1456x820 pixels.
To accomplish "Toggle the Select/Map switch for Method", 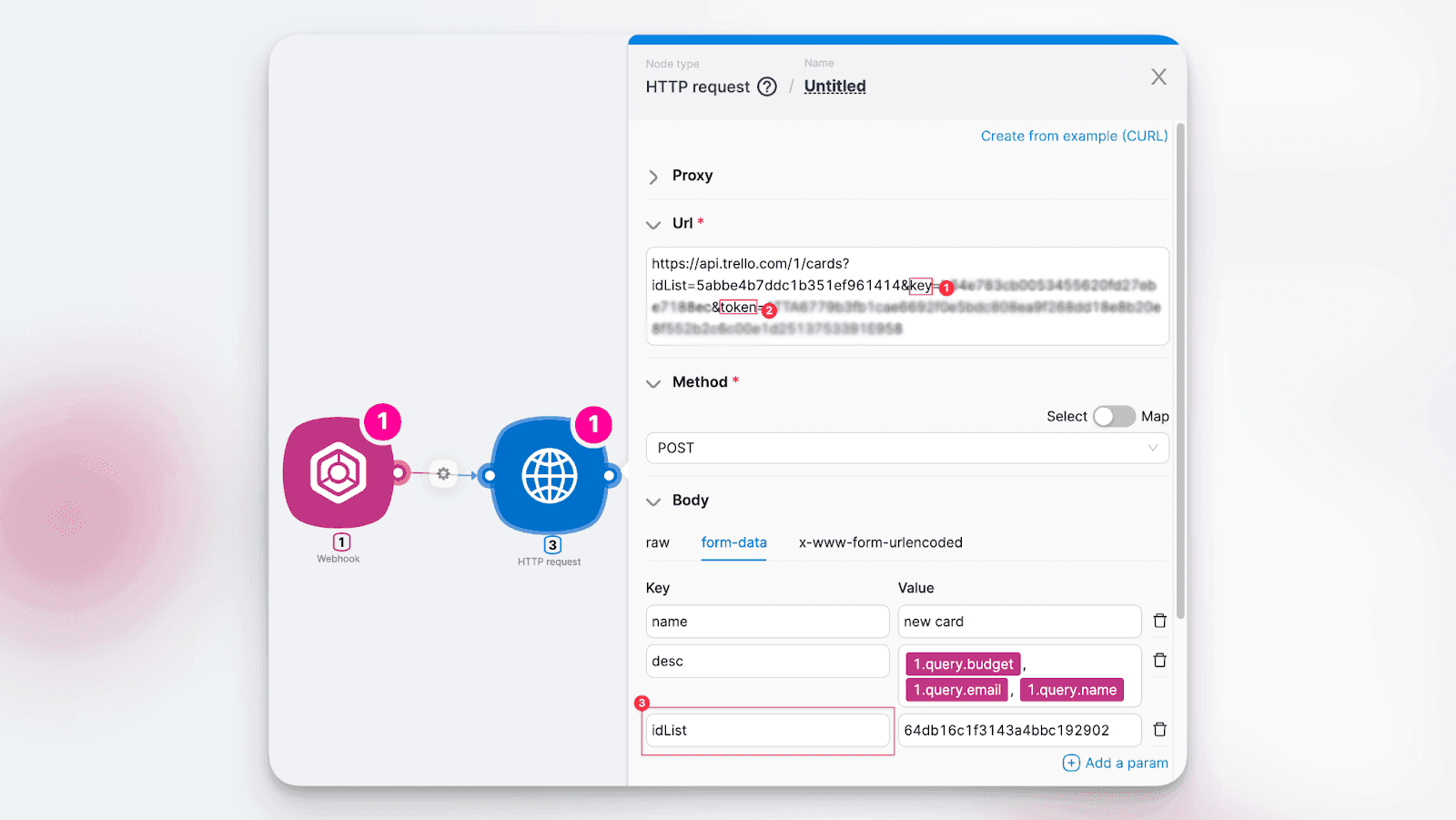I will click(1114, 416).
